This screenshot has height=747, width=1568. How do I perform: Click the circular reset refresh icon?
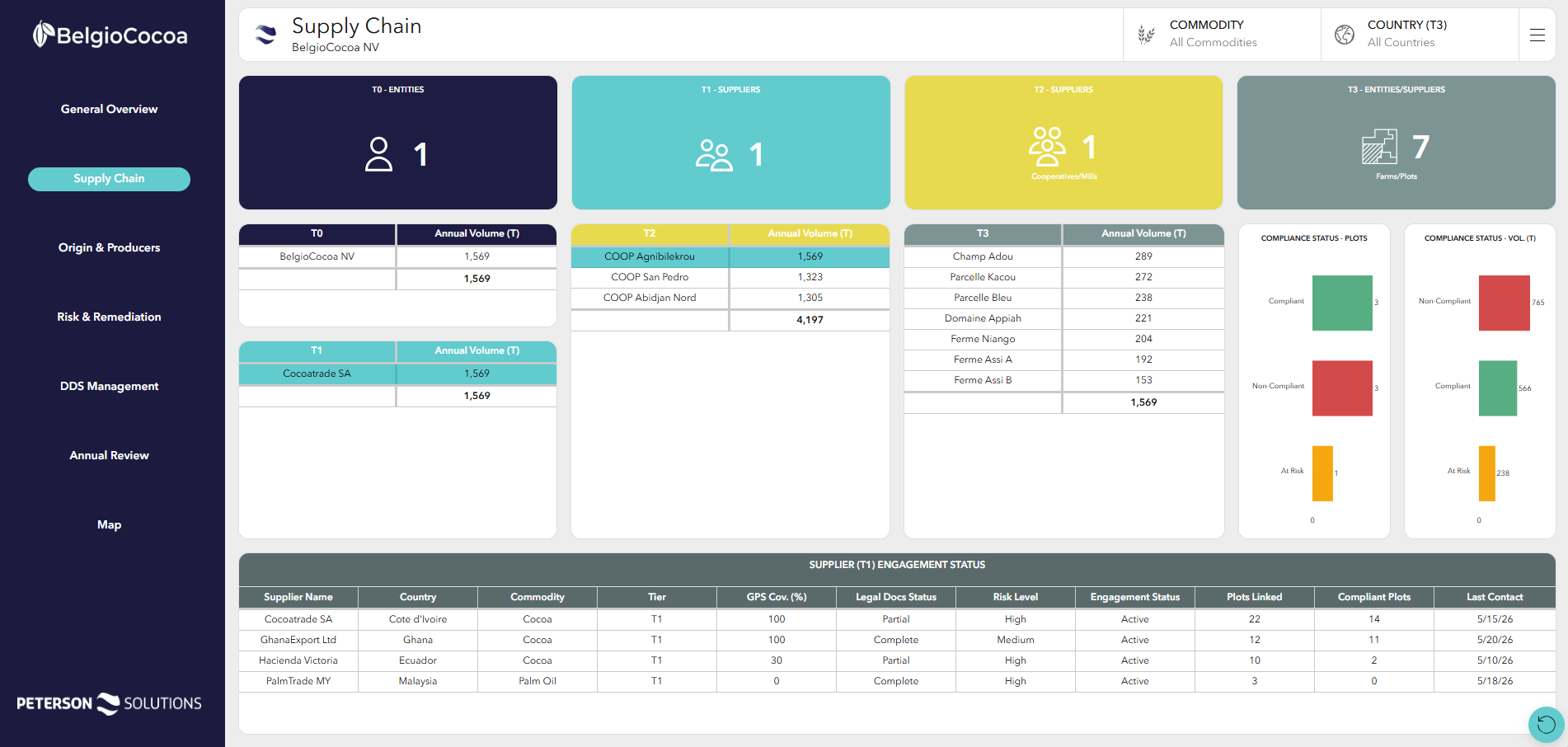[x=1546, y=725]
